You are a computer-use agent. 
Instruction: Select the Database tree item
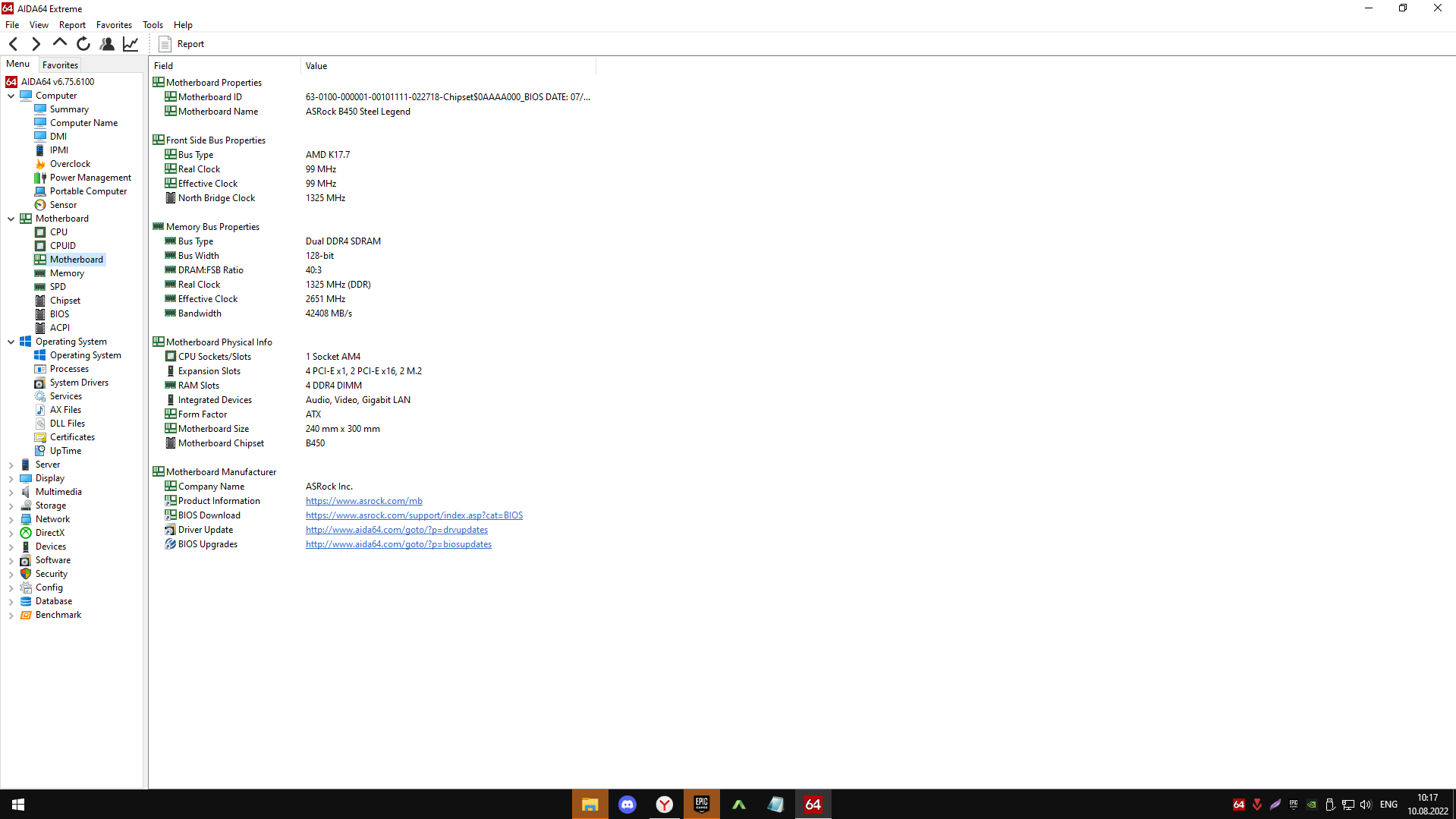[x=53, y=601]
